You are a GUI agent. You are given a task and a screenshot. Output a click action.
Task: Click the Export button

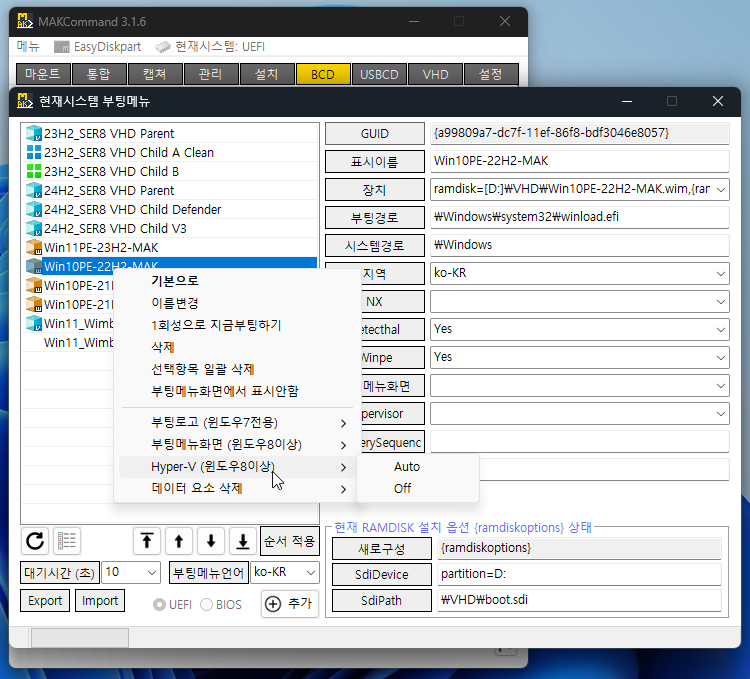pyautogui.click(x=45, y=601)
